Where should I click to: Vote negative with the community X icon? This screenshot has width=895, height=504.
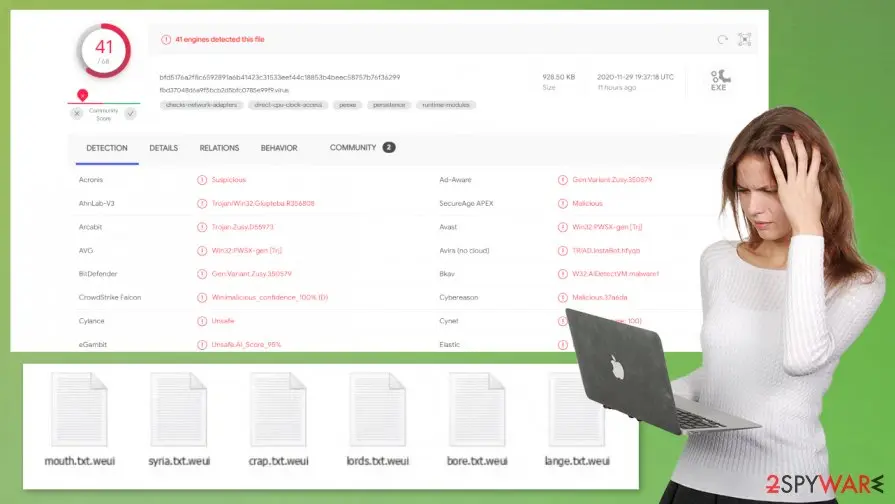click(76, 114)
